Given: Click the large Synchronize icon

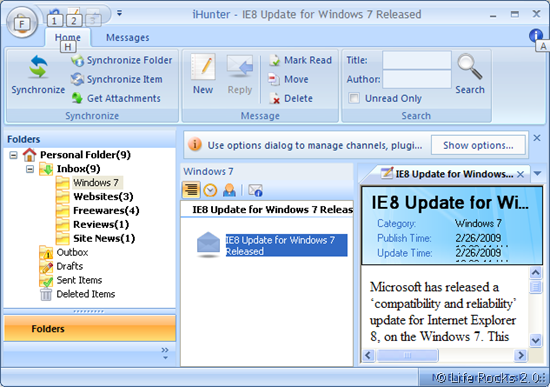Looking at the screenshot, I should (38, 67).
